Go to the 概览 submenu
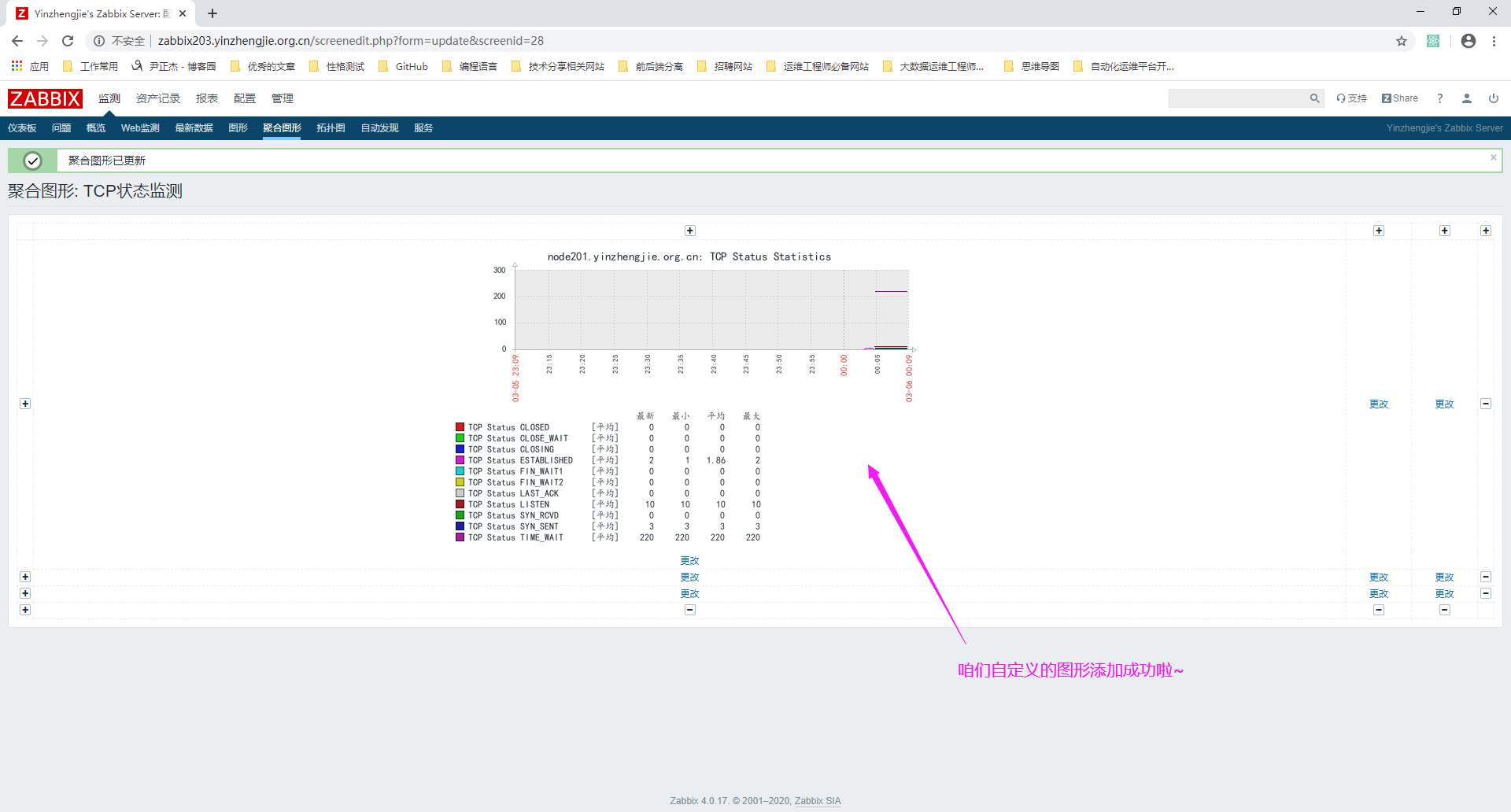This screenshot has width=1511, height=812. click(96, 128)
